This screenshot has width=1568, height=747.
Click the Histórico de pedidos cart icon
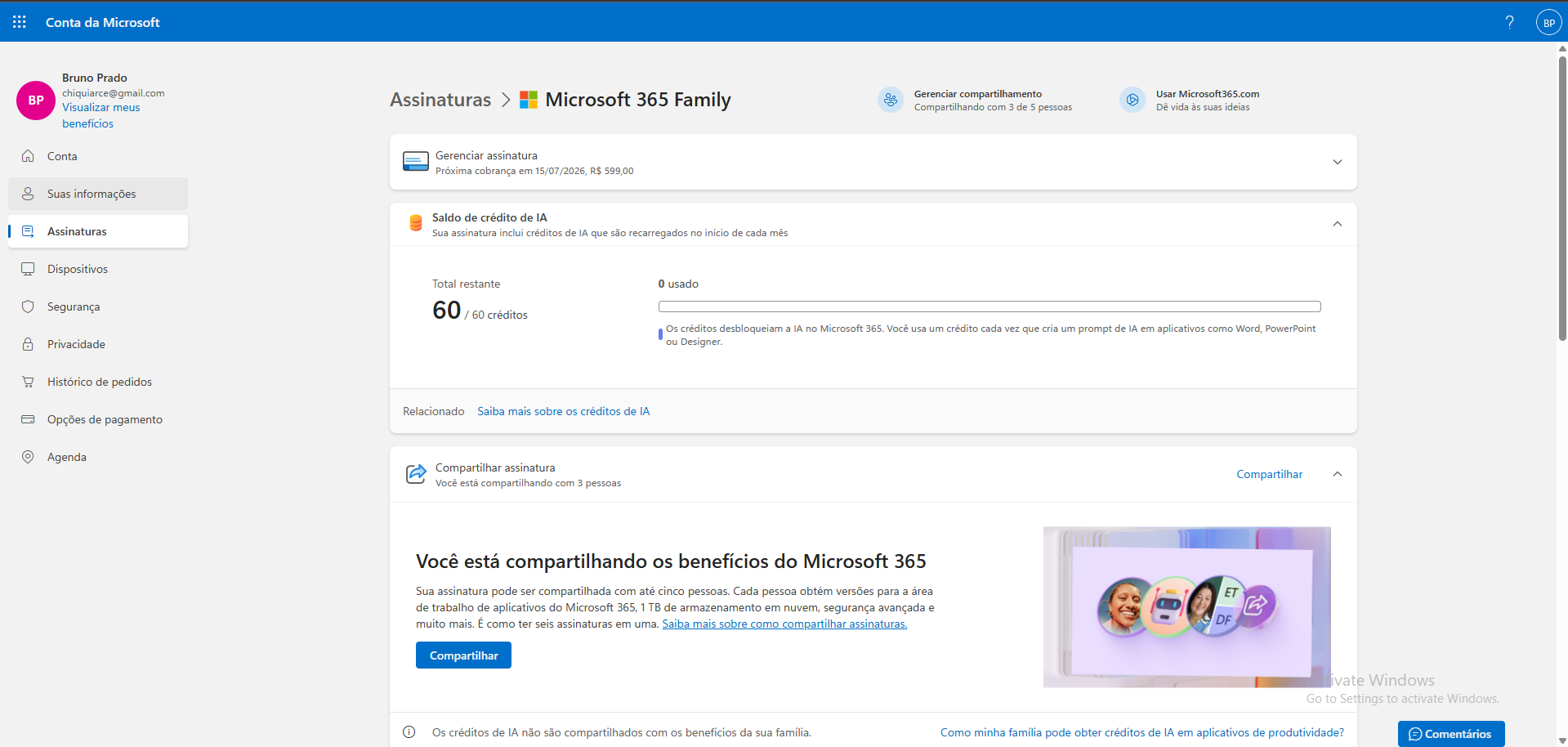(28, 382)
